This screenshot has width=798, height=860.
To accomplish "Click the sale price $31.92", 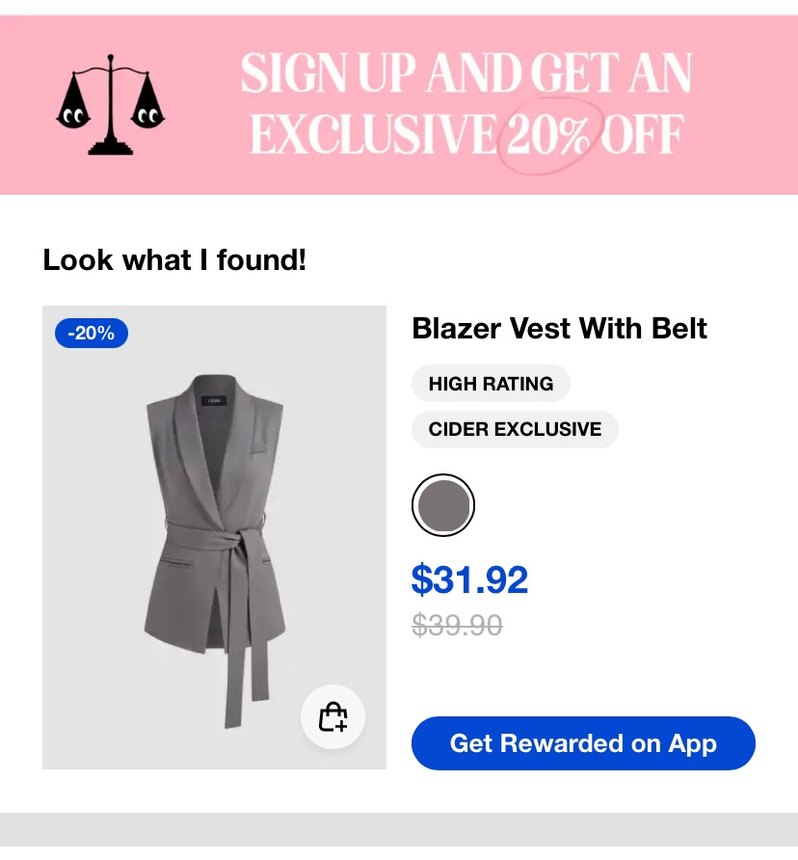I will 470,579.
